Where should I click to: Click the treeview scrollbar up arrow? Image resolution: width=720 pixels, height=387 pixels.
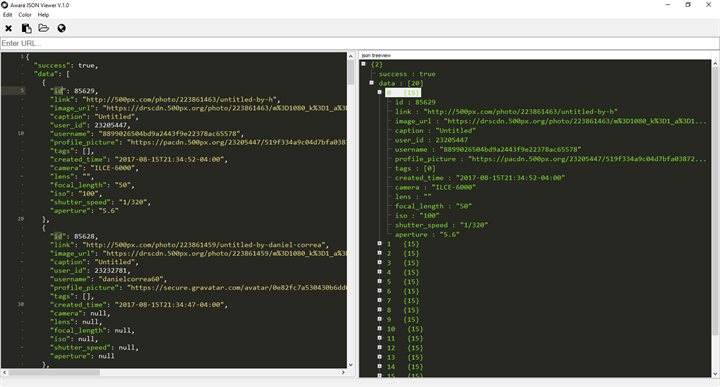[x=715, y=63]
